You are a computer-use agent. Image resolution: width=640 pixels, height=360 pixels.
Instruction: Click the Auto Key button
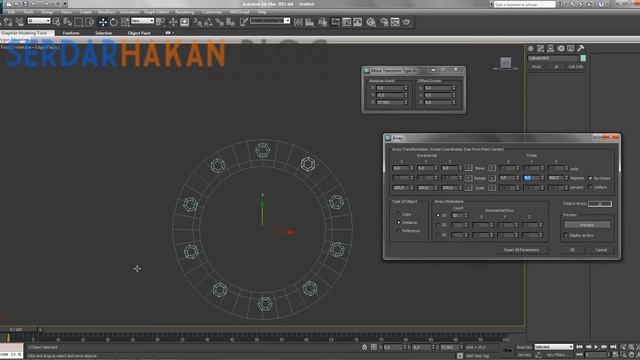[x=524, y=347]
